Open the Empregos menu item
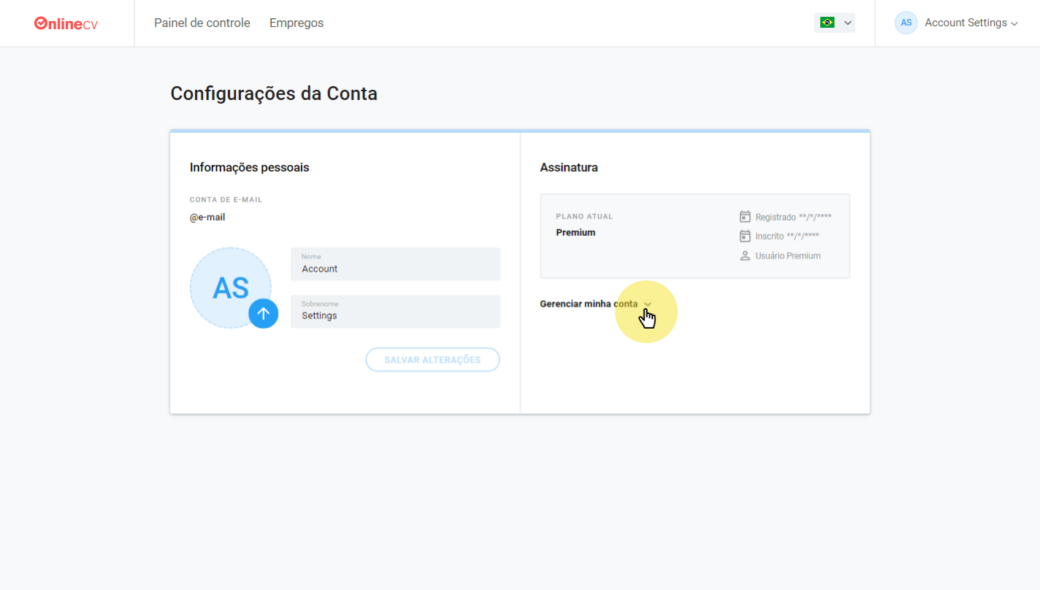1040x590 pixels. pyautogui.click(x=296, y=23)
